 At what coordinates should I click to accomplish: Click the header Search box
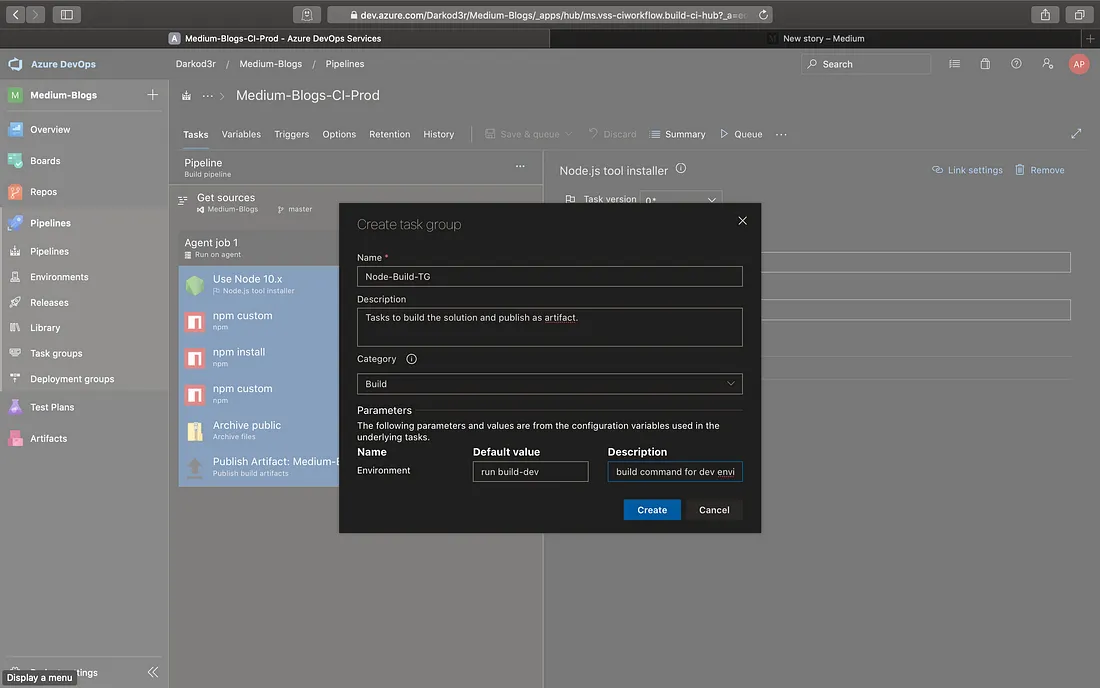[x=866, y=64]
